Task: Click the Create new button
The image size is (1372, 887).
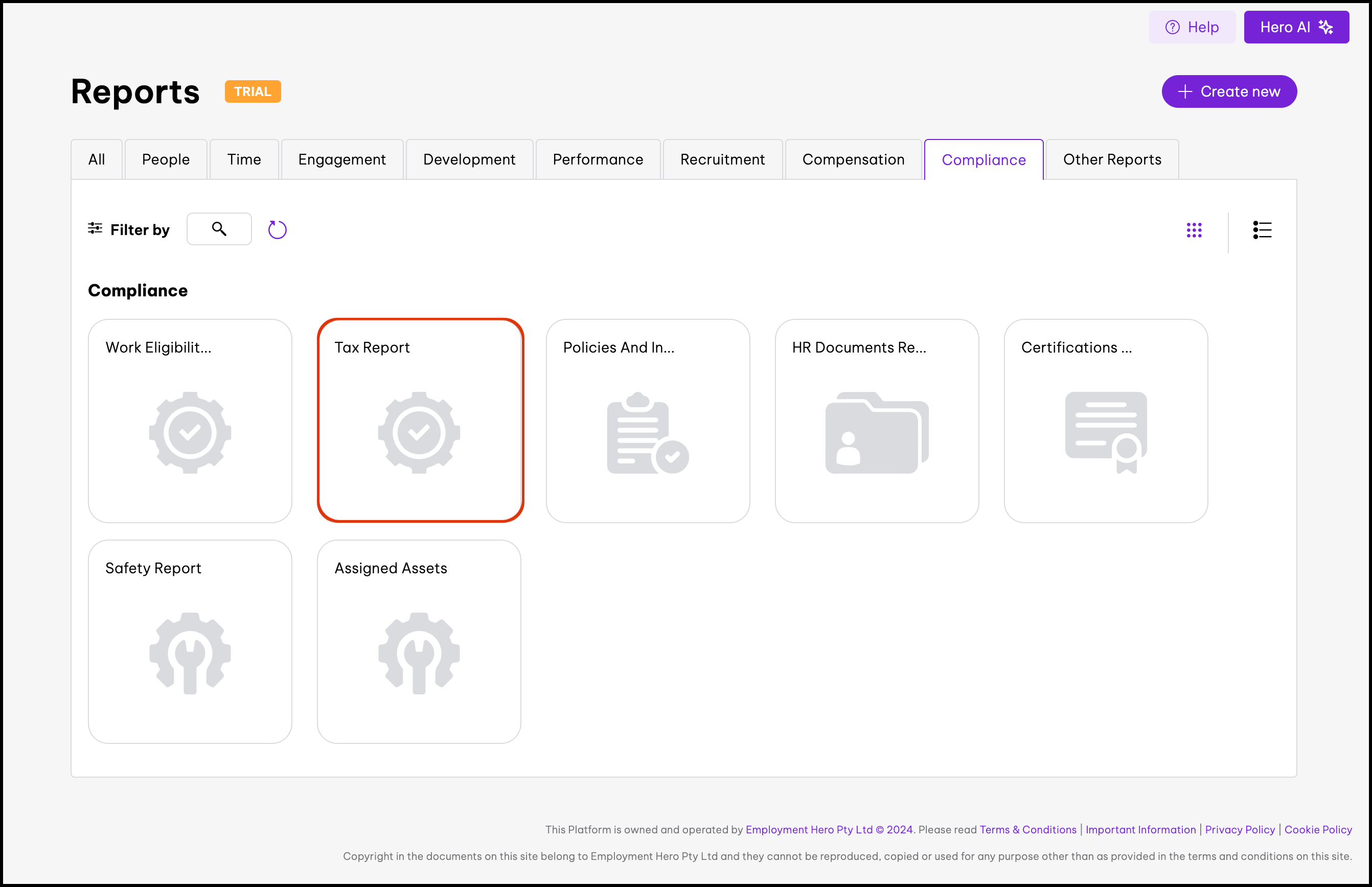Action: point(1228,91)
